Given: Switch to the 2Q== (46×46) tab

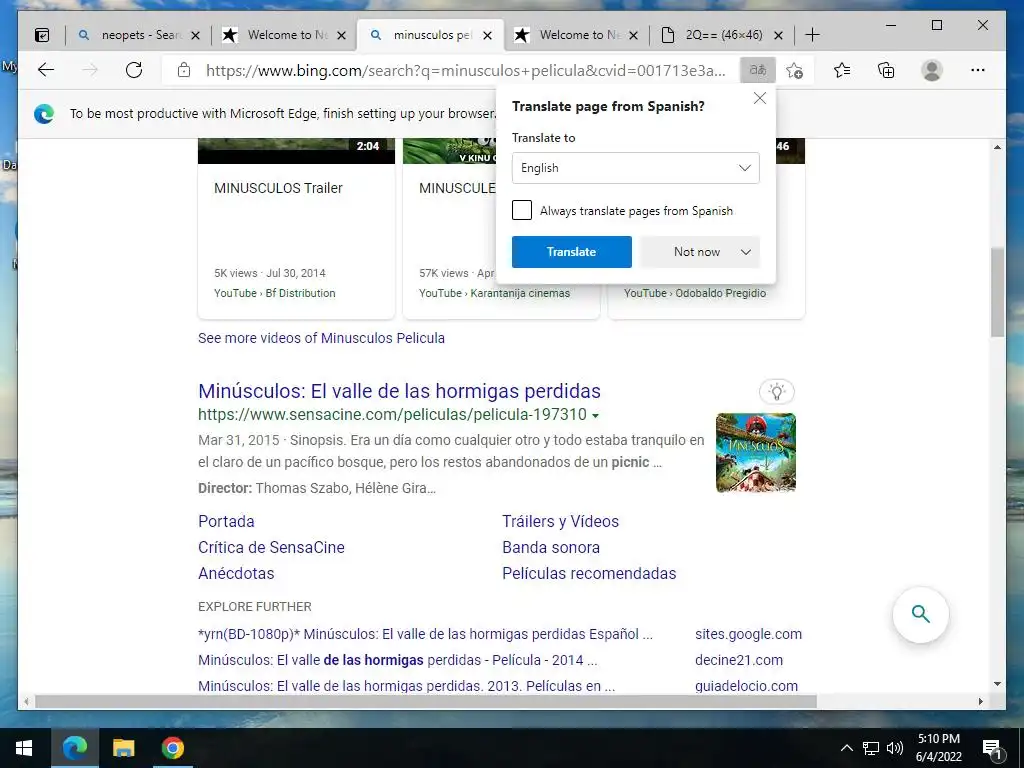Looking at the screenshot, I should click(x=722, y=35).
